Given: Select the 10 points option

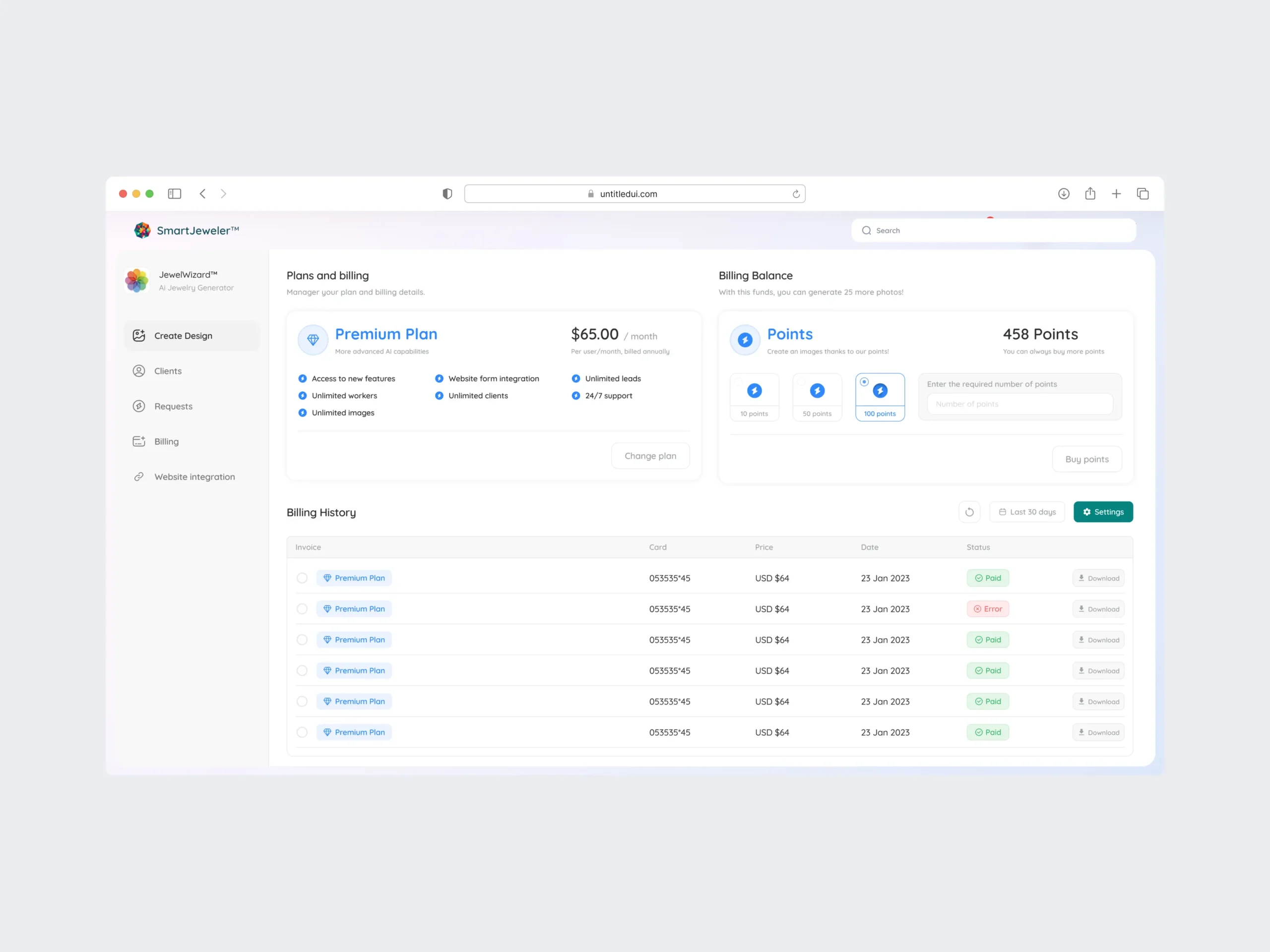Looking at the screenshot, I should pyautogui.click(x=754, y=397).
